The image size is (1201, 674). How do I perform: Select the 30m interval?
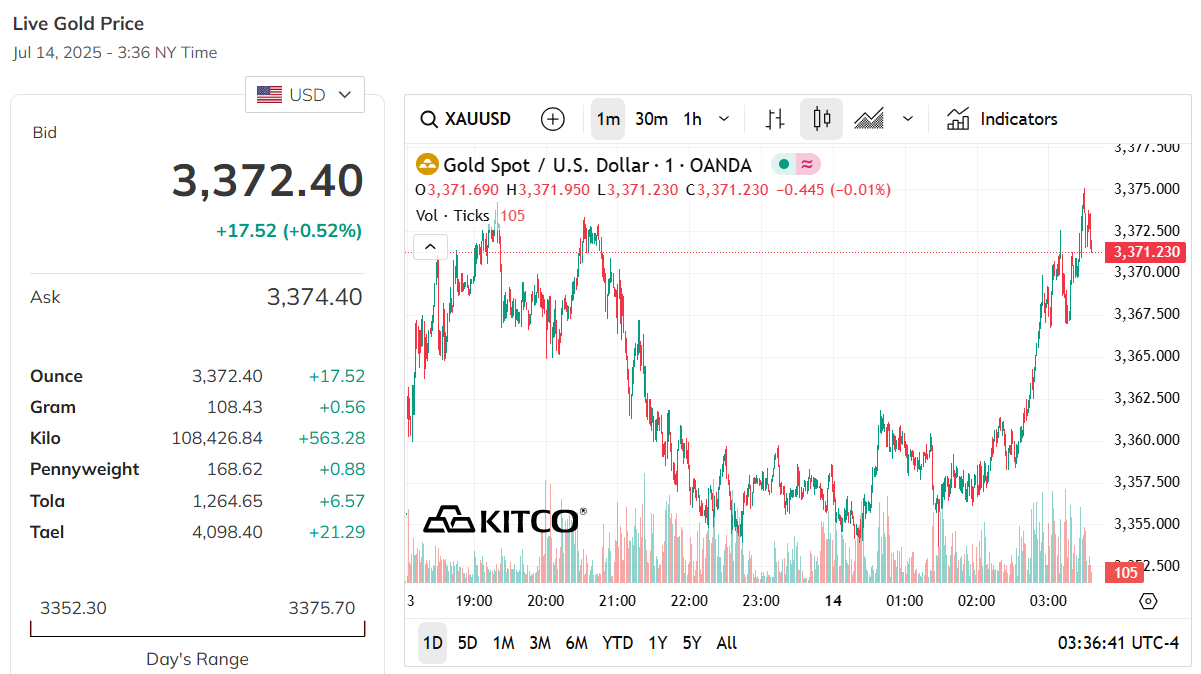[x=651, y=119]
